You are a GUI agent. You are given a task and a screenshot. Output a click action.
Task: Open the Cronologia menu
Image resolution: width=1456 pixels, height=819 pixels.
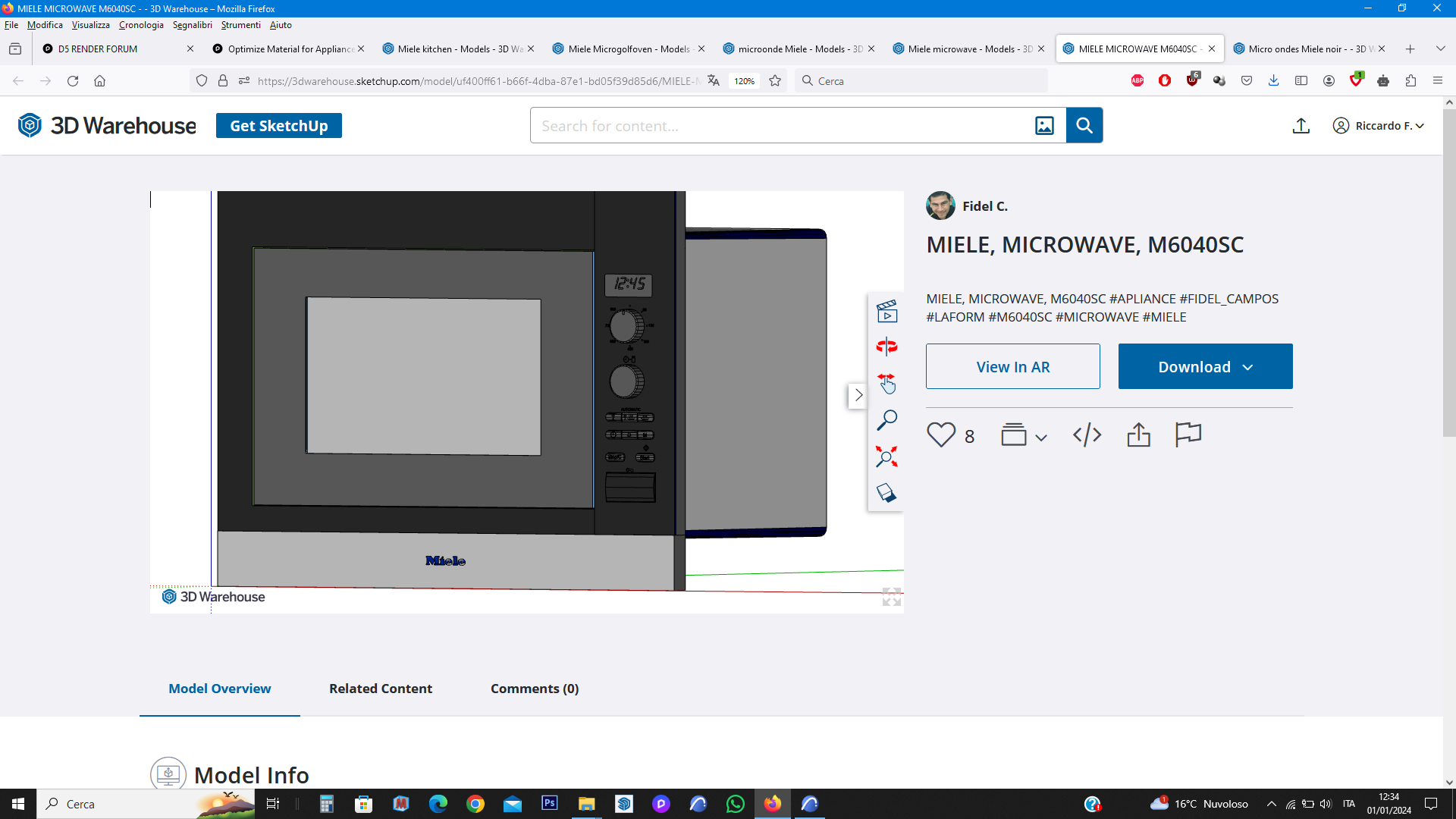tap(141, 25)
